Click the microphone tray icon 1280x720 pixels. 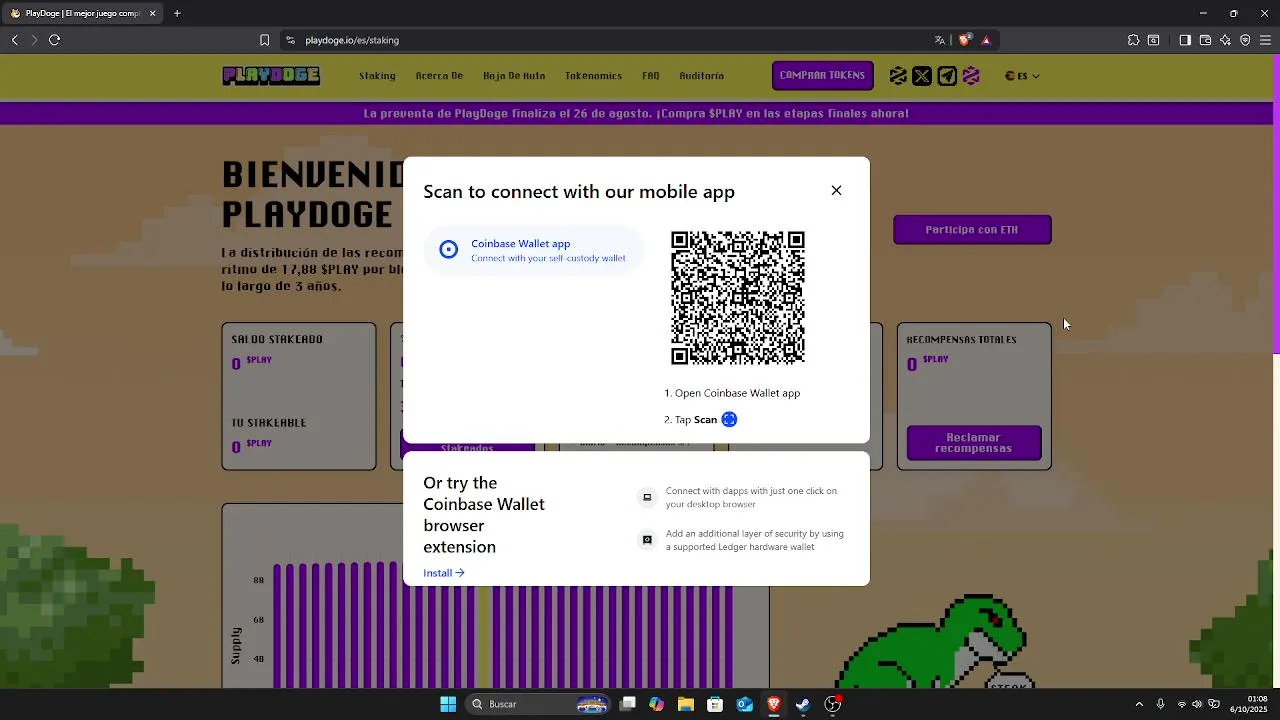pyautogui.click(x=1160, y=704)
